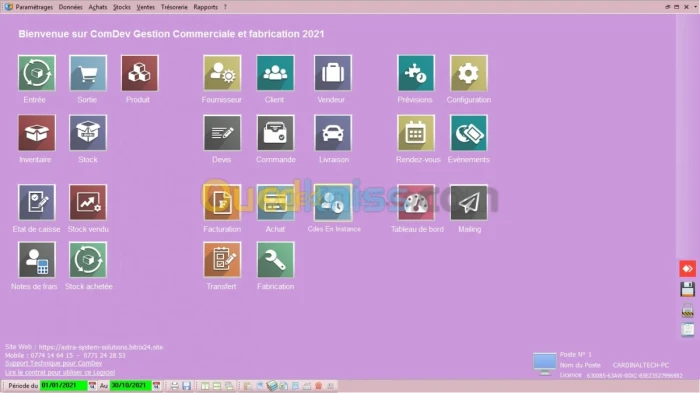Open the Achat credit card icon
Image resolution: width=700 pixels, height=393 pixels.
click(x=275, y=202)
